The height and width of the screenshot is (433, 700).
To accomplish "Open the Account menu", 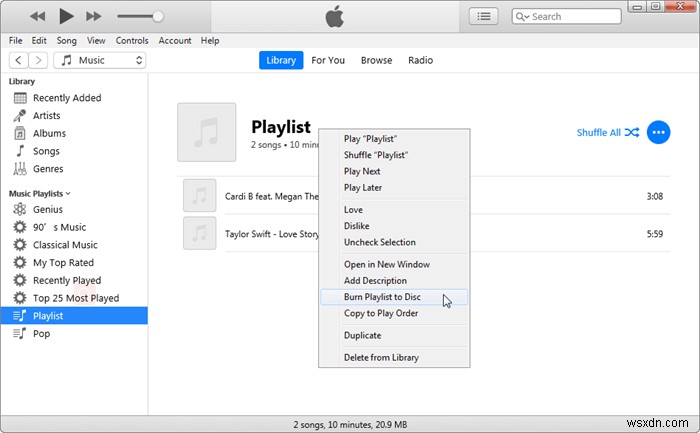I will click(175, 41).
